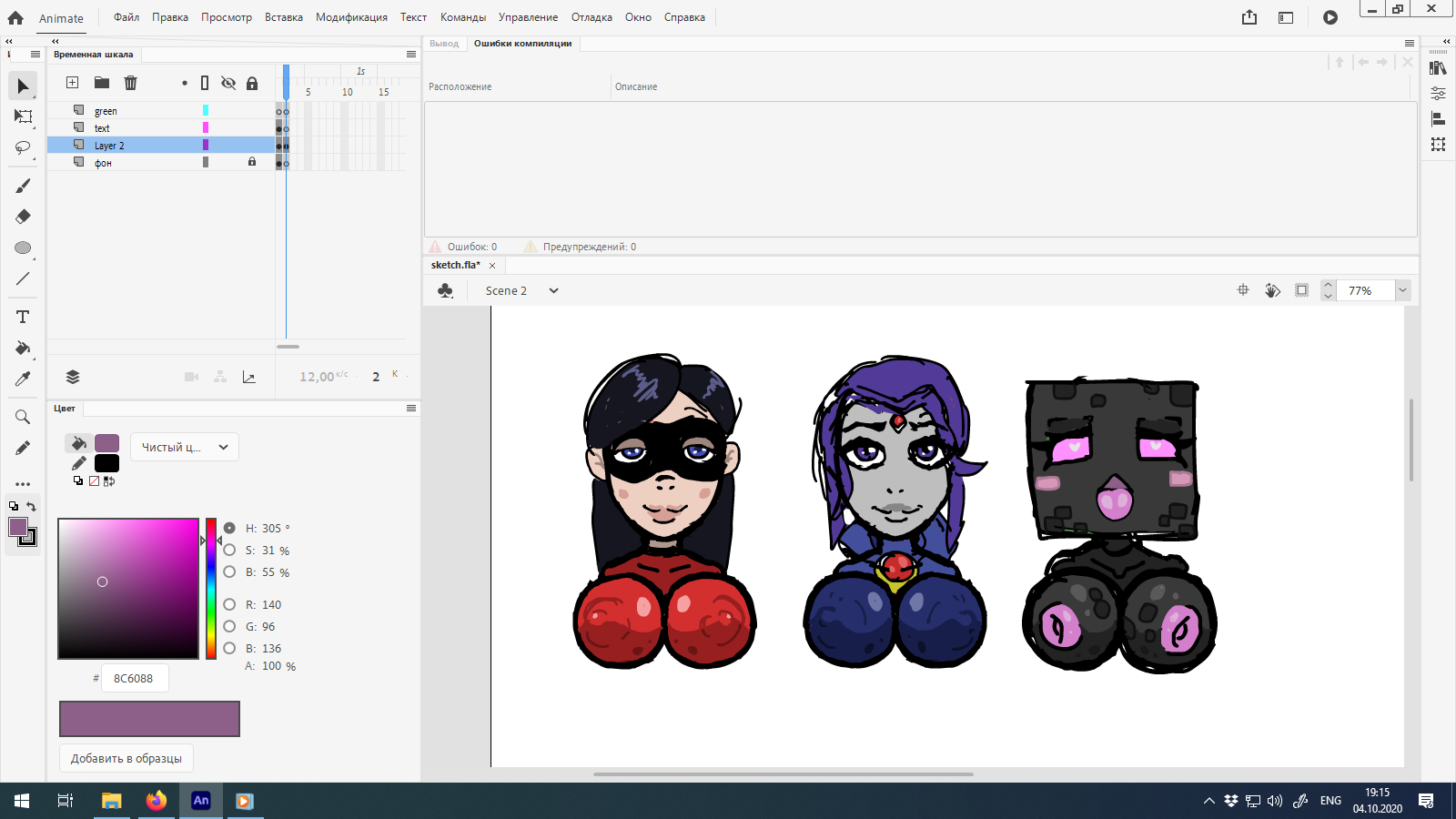1456x819 pixels.
Task: Click the center stage icon
Action: [1243, 290]
